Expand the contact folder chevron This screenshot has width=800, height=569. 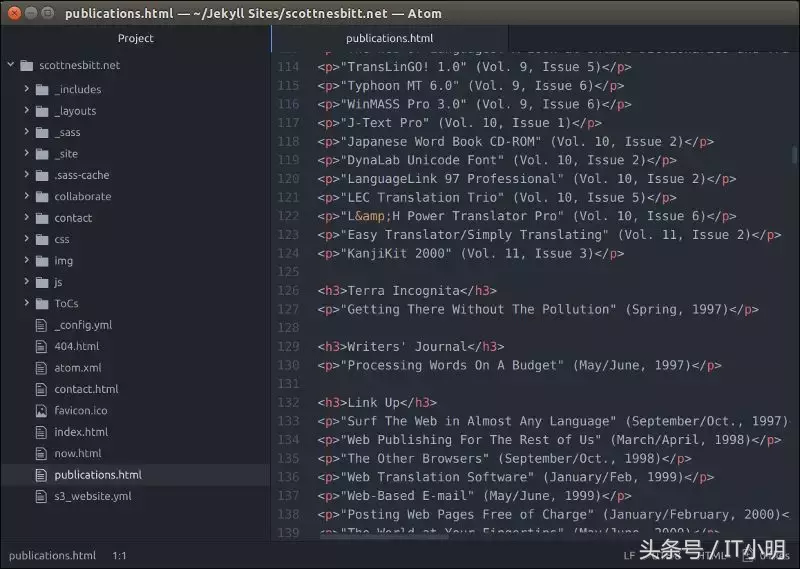27,217
